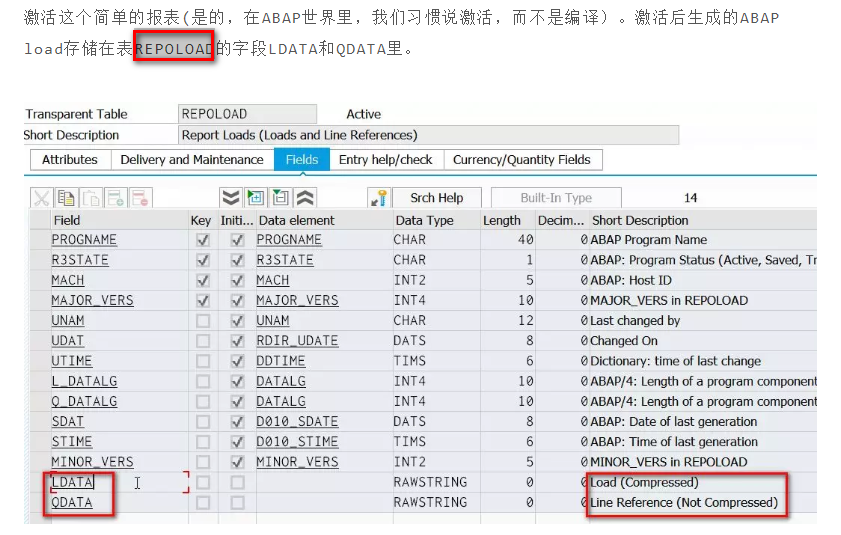Click the INT2 data type in MACH row
The image size is (841, 535).
409,281
